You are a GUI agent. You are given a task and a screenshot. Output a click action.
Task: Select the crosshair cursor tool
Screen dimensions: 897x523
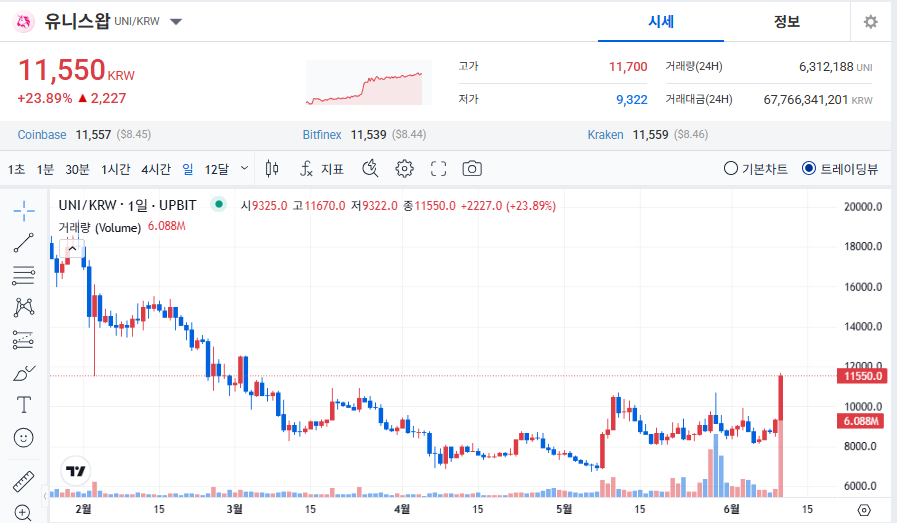(24, 211)
